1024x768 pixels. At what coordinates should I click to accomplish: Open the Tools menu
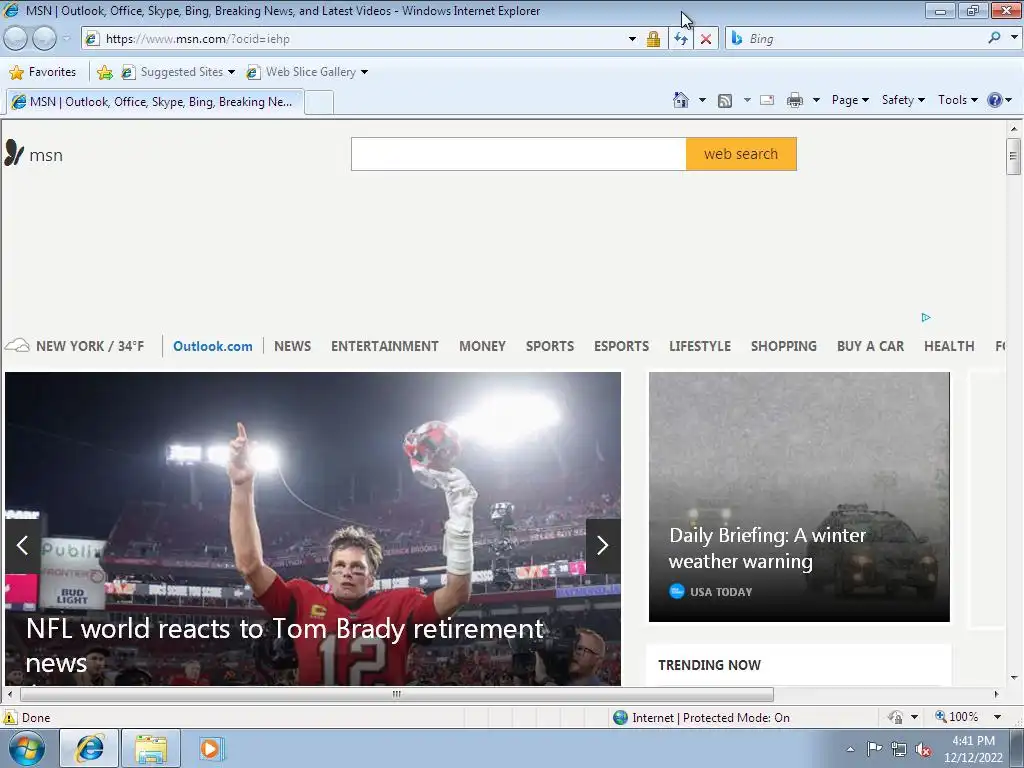pyautogui.click(x=957, y=100)
